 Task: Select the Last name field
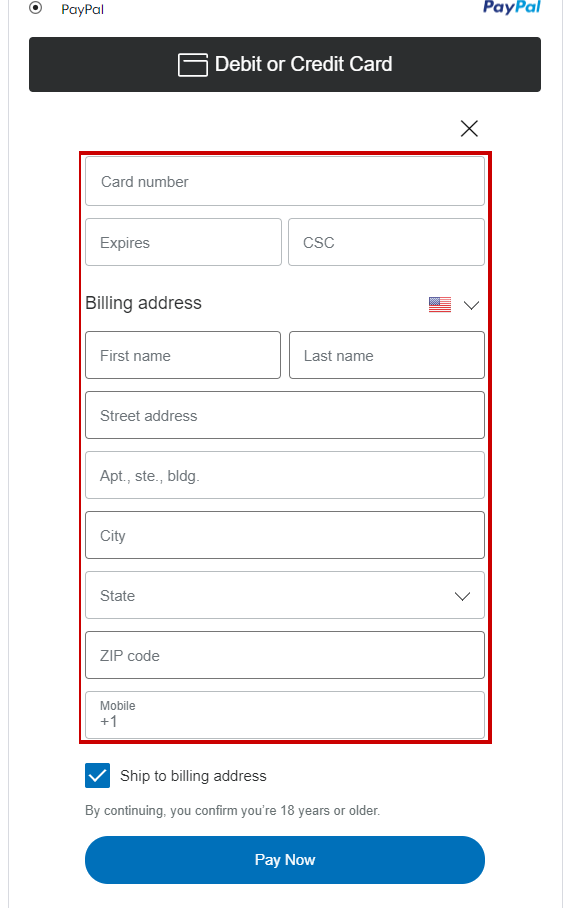tap(387, 355)
